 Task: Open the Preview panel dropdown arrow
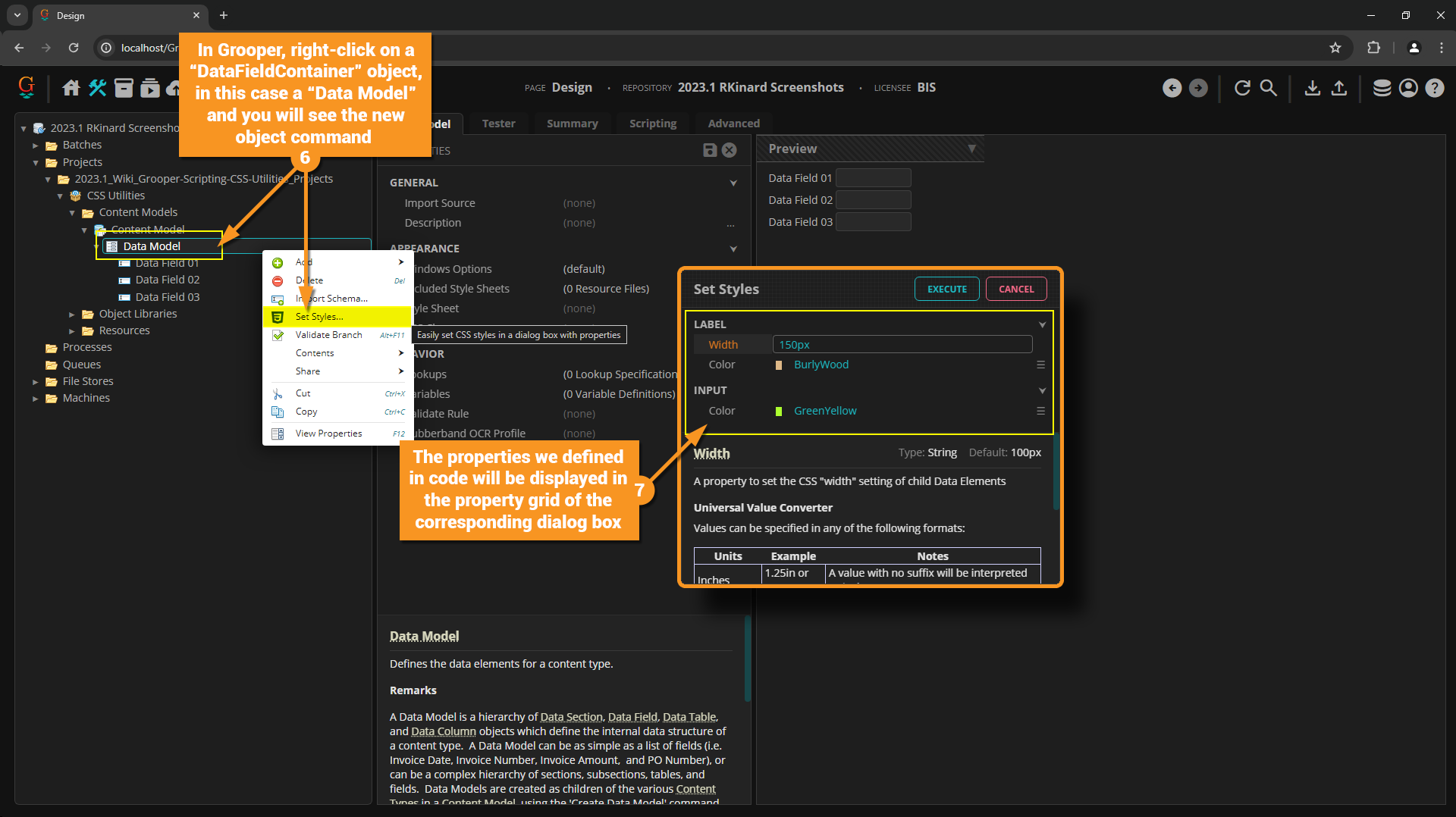click(x=971, y=149)
